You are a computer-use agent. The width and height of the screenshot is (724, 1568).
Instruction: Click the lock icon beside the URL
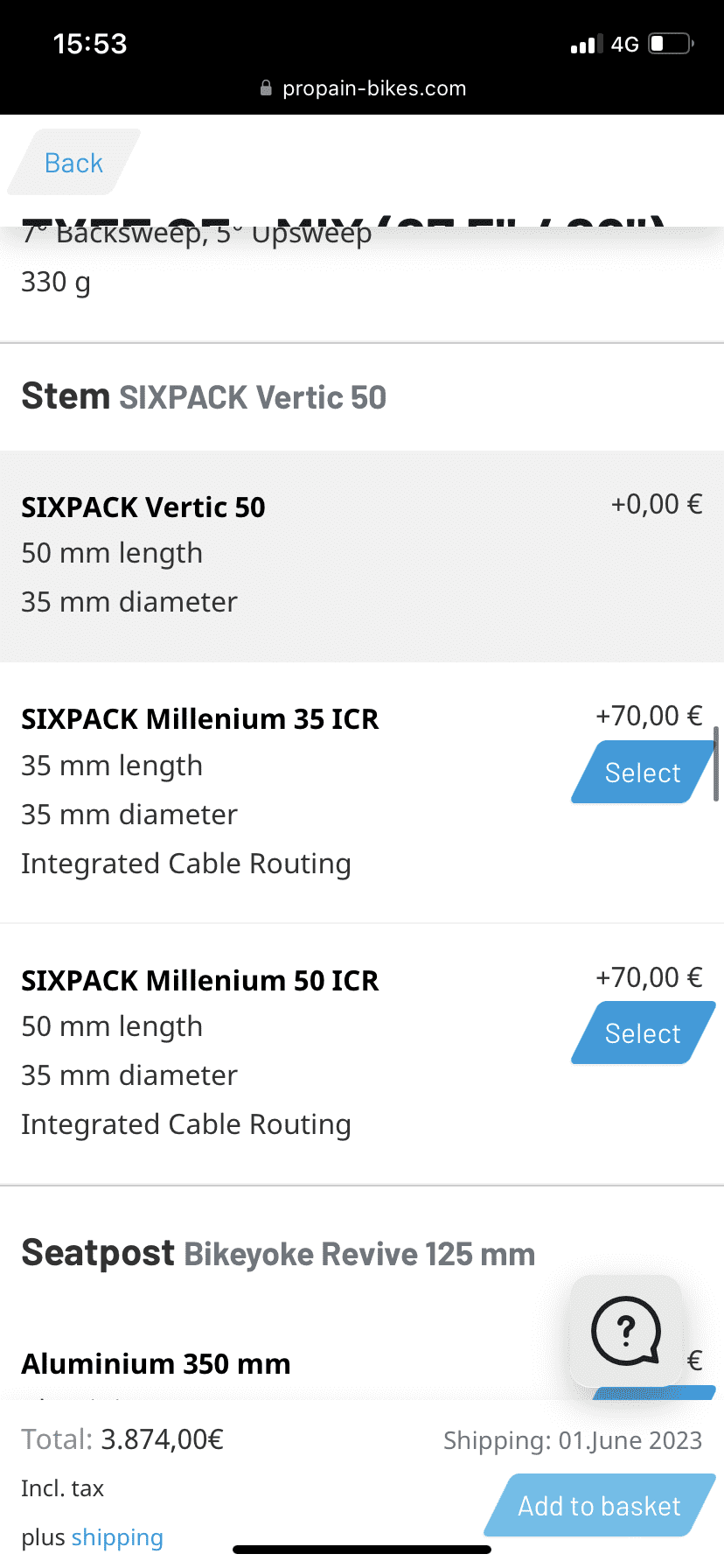pyautogui.click(x=266, y=88)
